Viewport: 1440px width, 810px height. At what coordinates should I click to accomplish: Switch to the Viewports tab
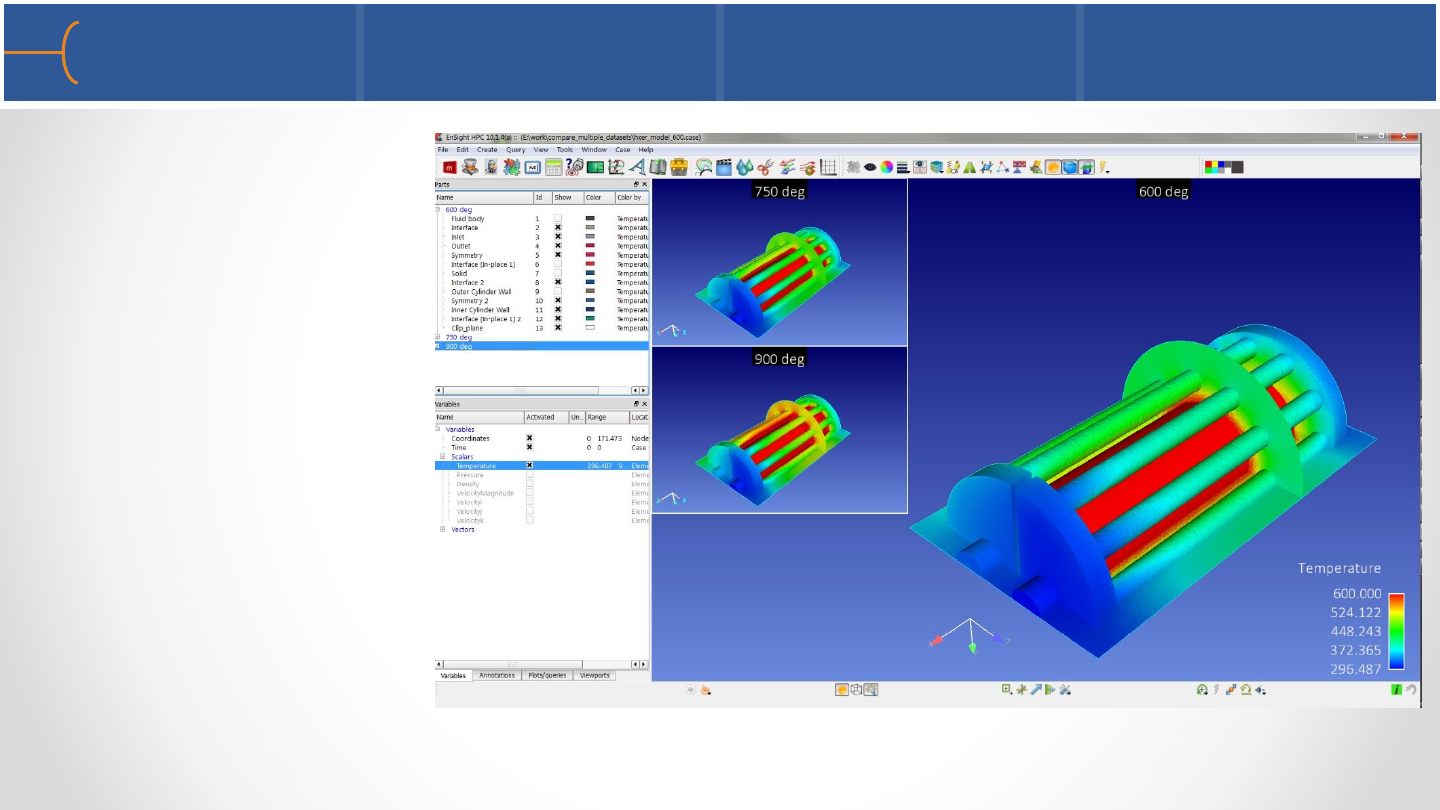tap(595, 675)
